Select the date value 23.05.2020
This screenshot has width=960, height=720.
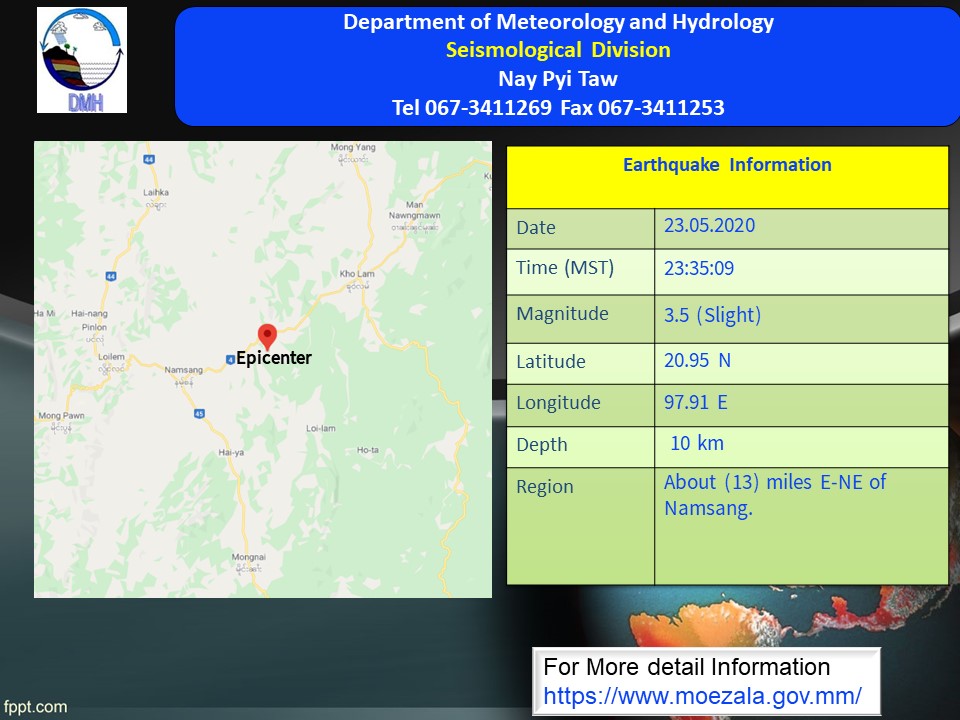[709, 226]
